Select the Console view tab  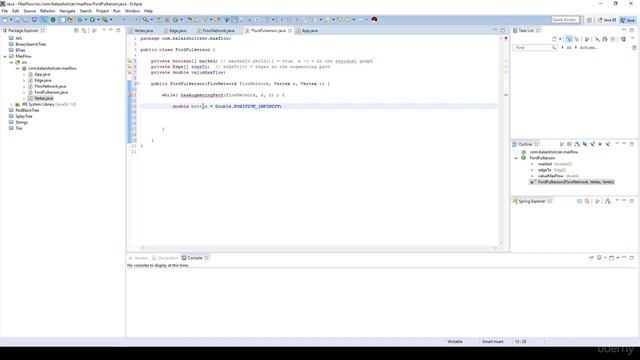pyautogui.click(x=195, y=258)
